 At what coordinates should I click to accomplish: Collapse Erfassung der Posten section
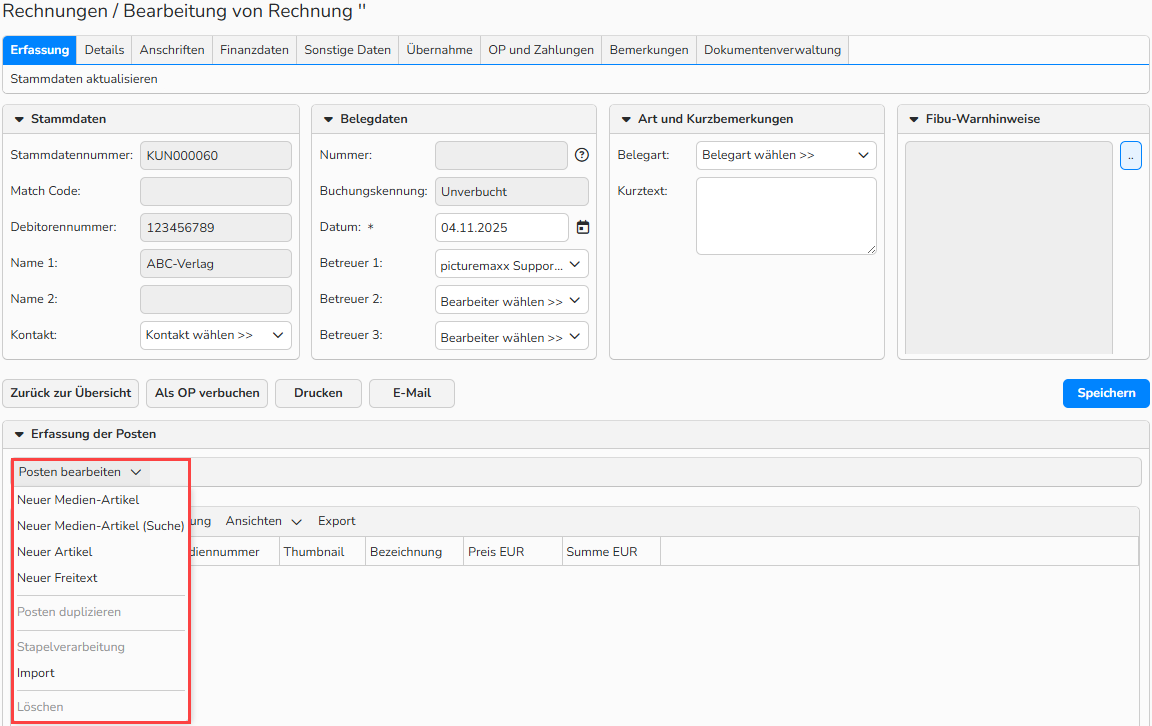pos(19,434)
